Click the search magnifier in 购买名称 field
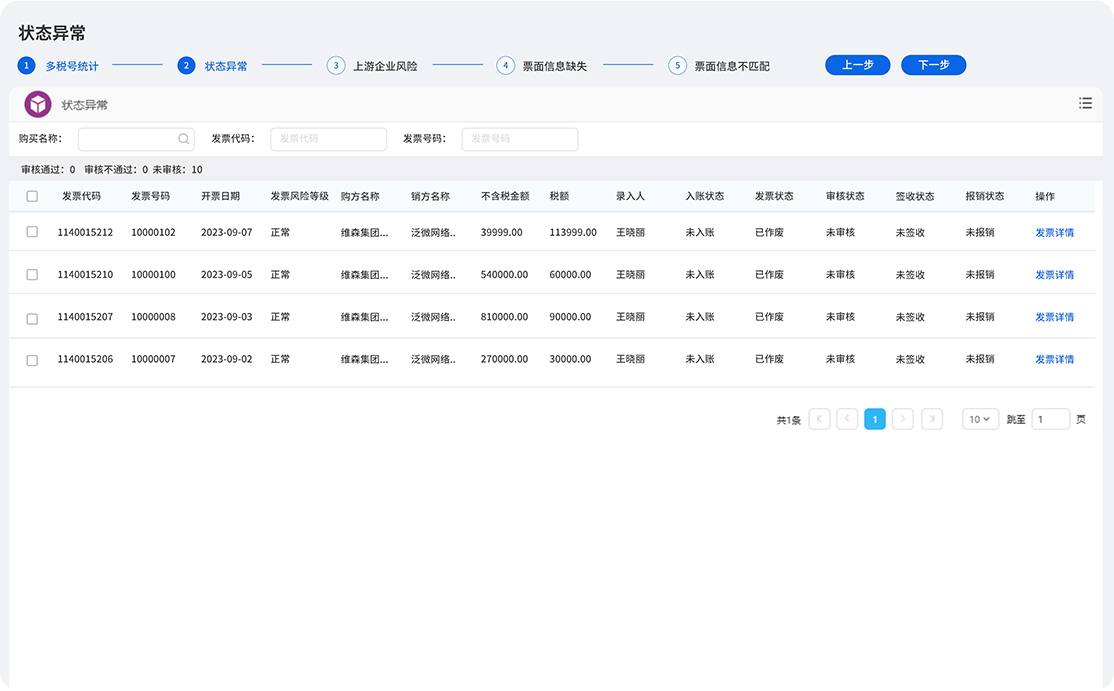The width and height of the screenshot is (1114, 691). tap(184, 139)
